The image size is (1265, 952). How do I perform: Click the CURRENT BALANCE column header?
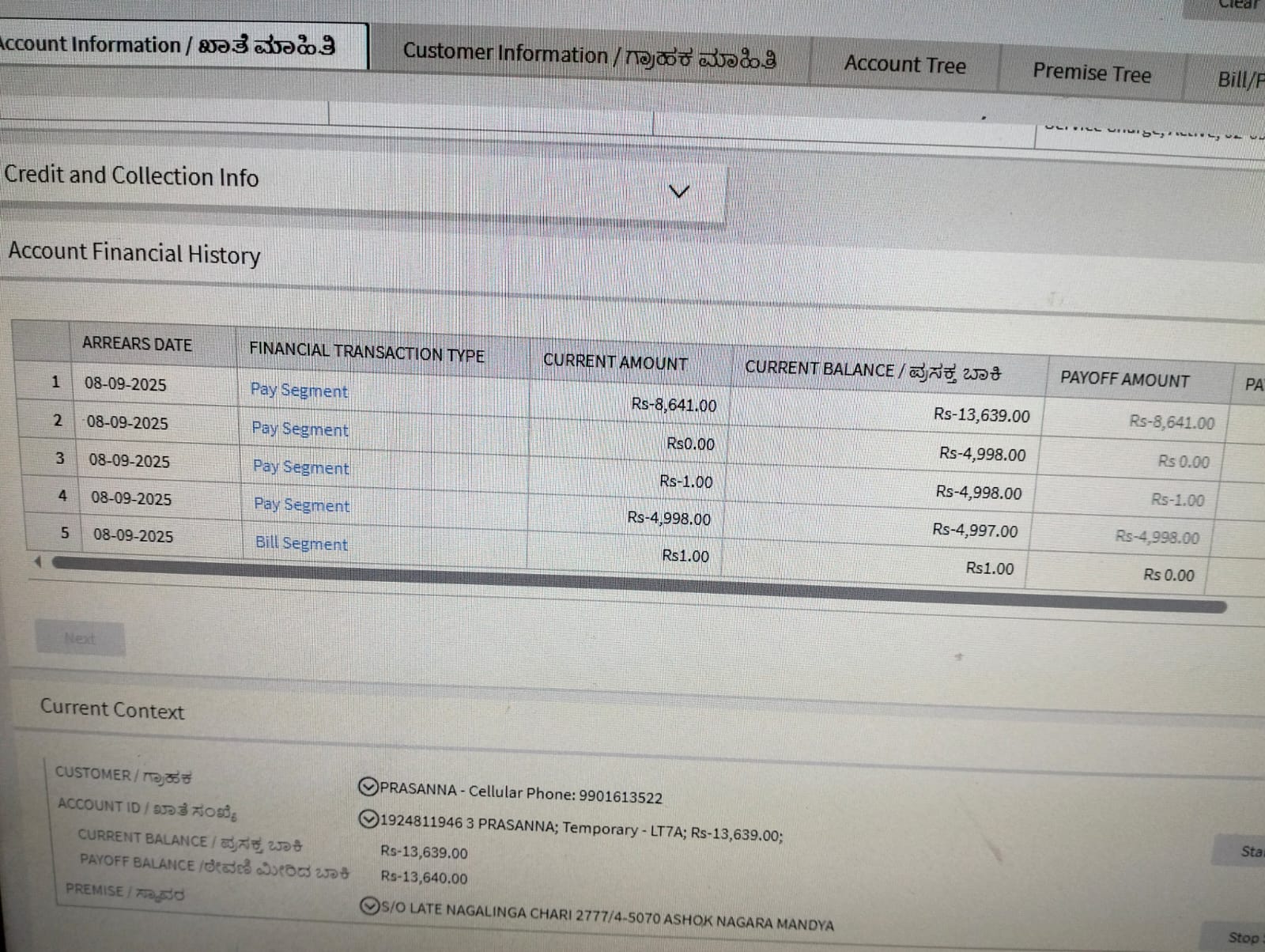pyautogui.click(x=873, y=371)
